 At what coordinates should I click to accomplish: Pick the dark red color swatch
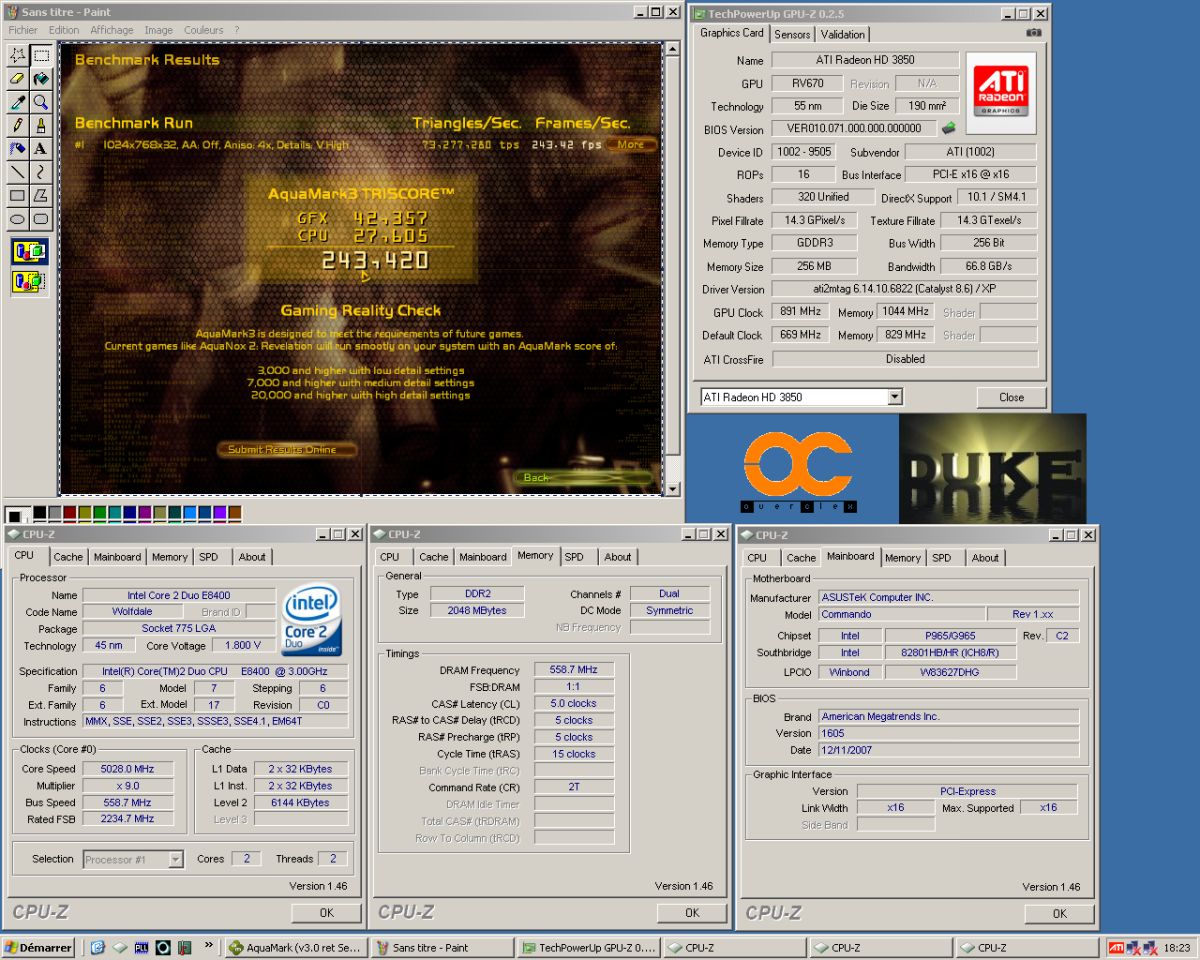[69, 512]
